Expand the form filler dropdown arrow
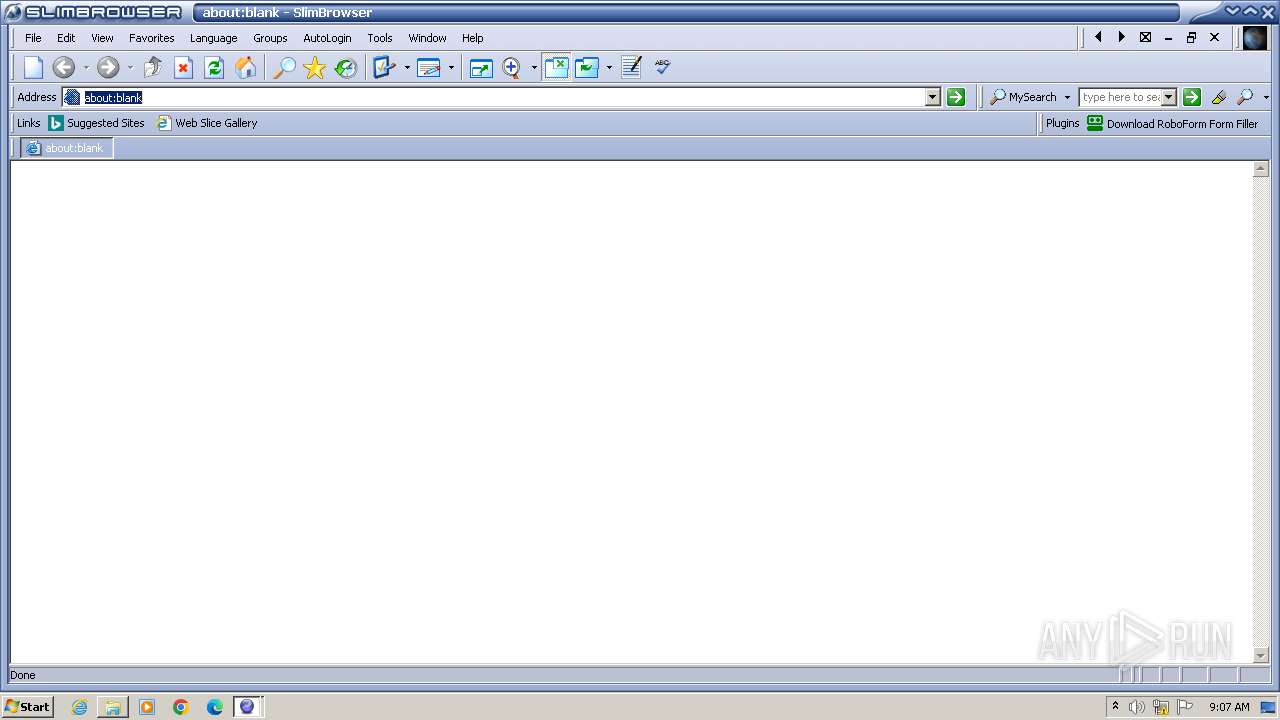Viewport: 1280px width, 720px height. pyautogui.click(x=407, y=68)
